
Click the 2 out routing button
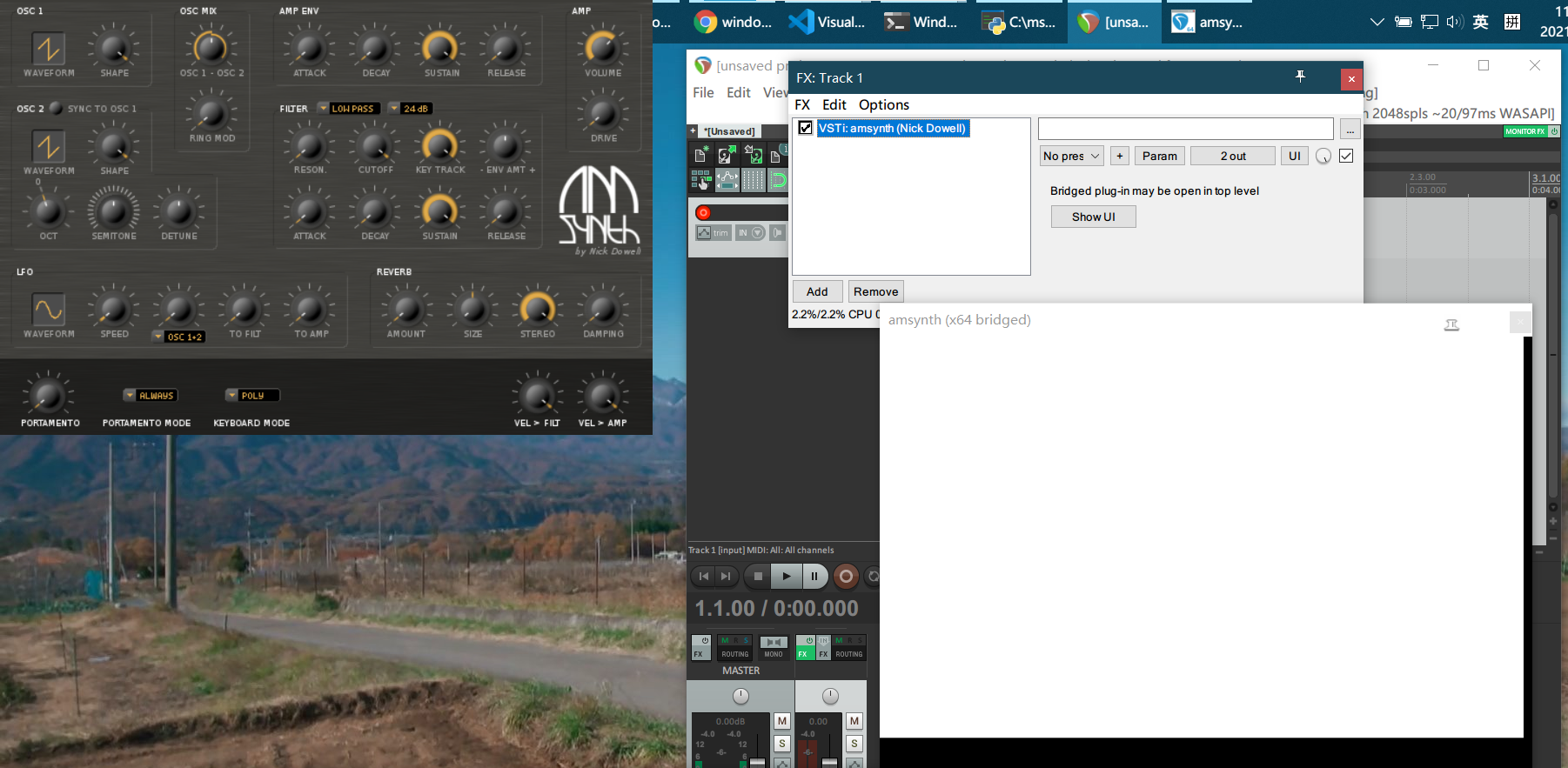click(1233, 156)
